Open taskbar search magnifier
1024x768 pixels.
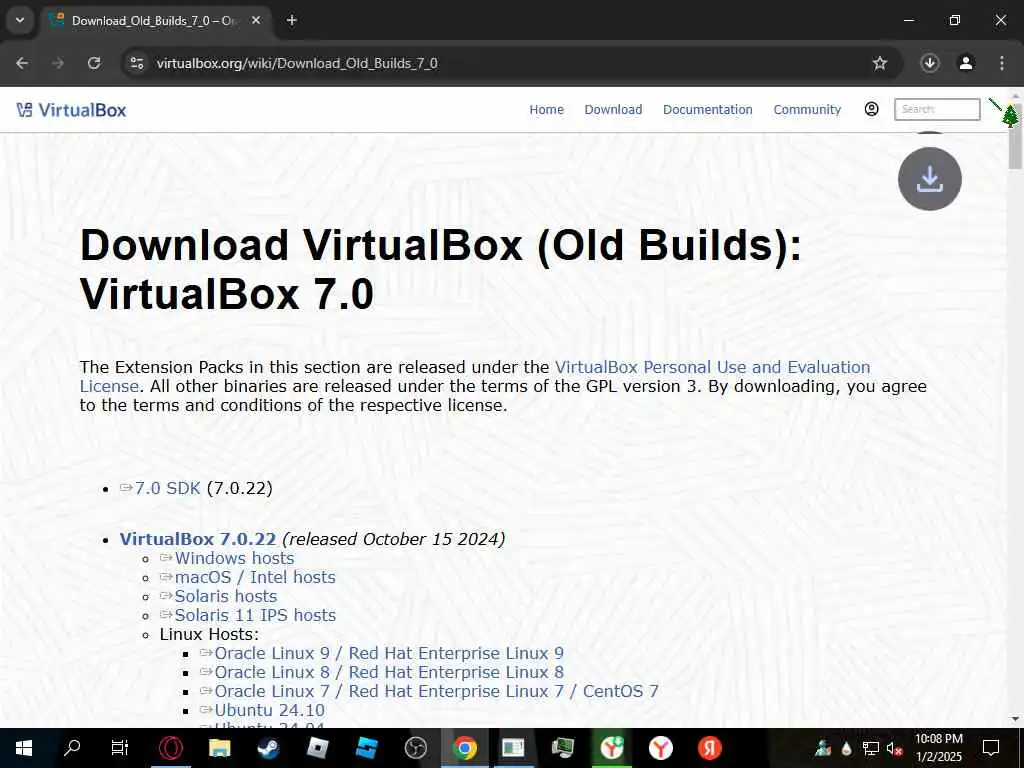(72, 748)
